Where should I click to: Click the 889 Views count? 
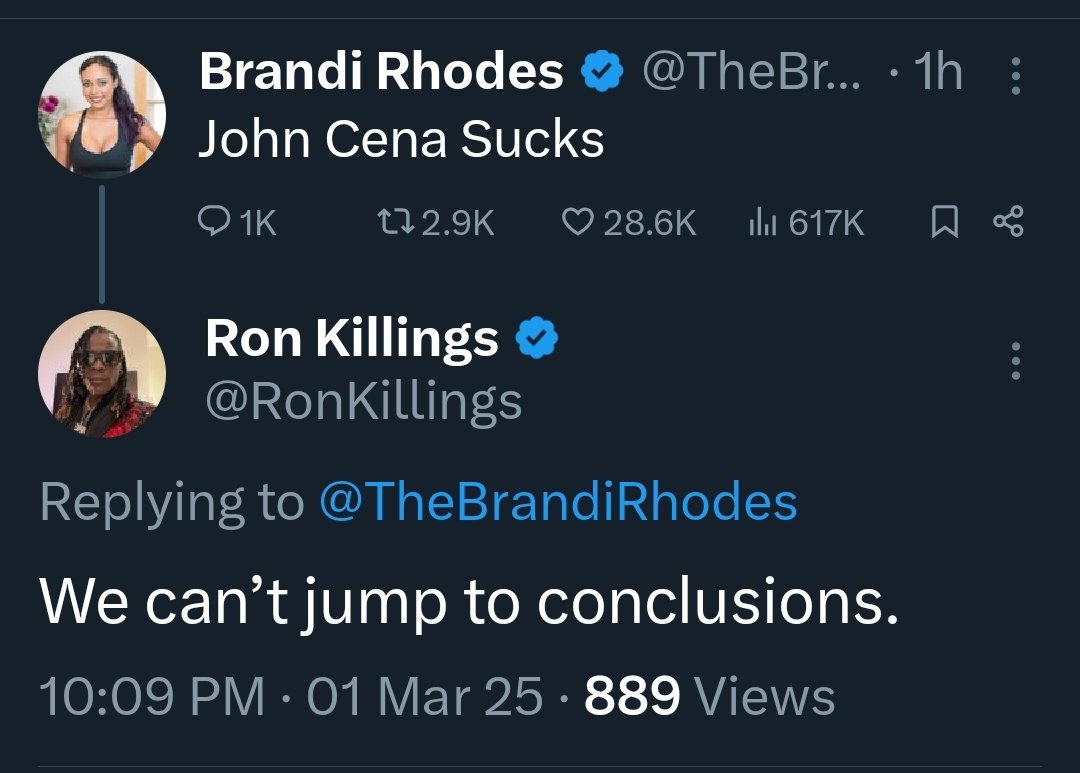point(710,696)
